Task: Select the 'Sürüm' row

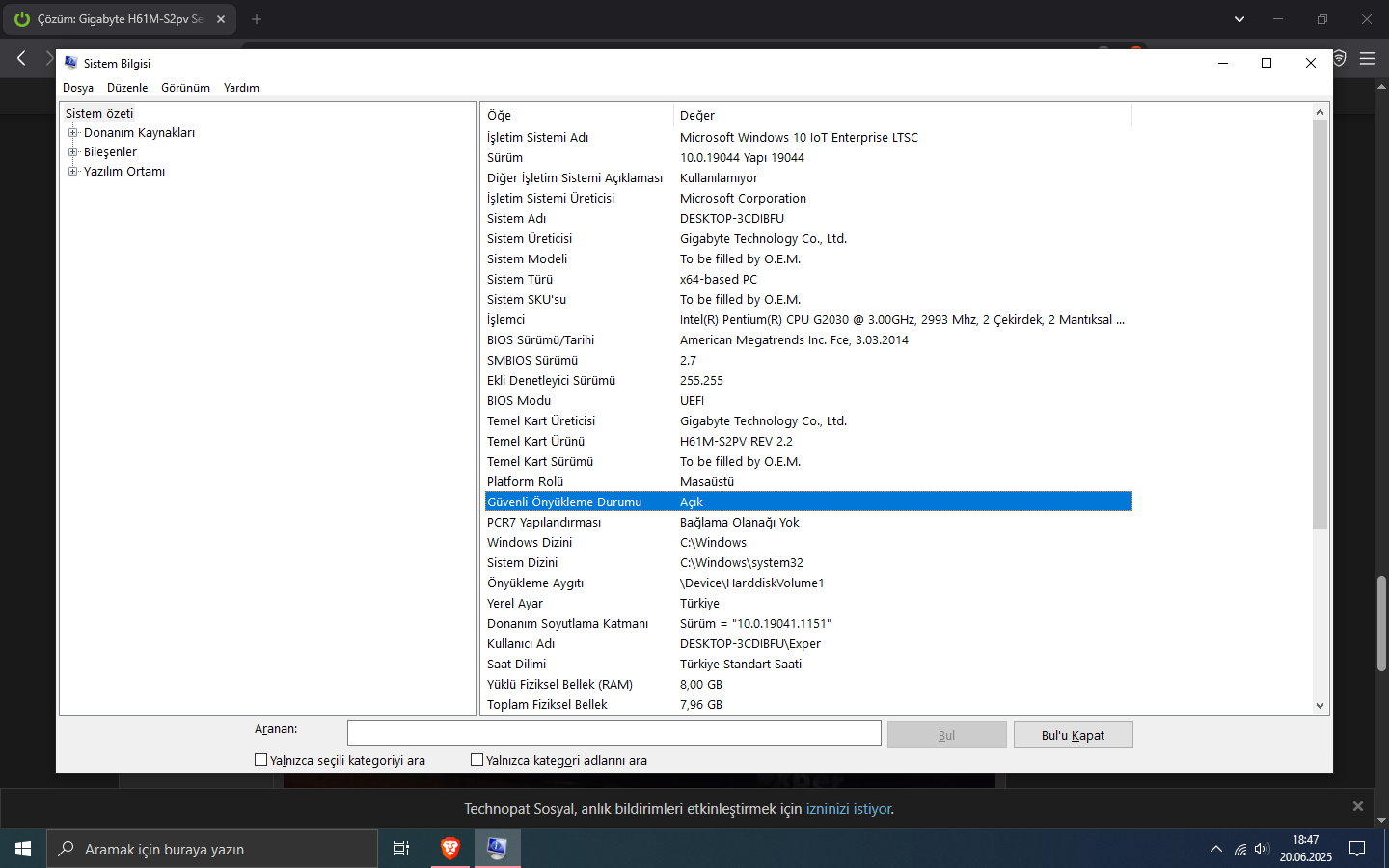Action: 808,157
